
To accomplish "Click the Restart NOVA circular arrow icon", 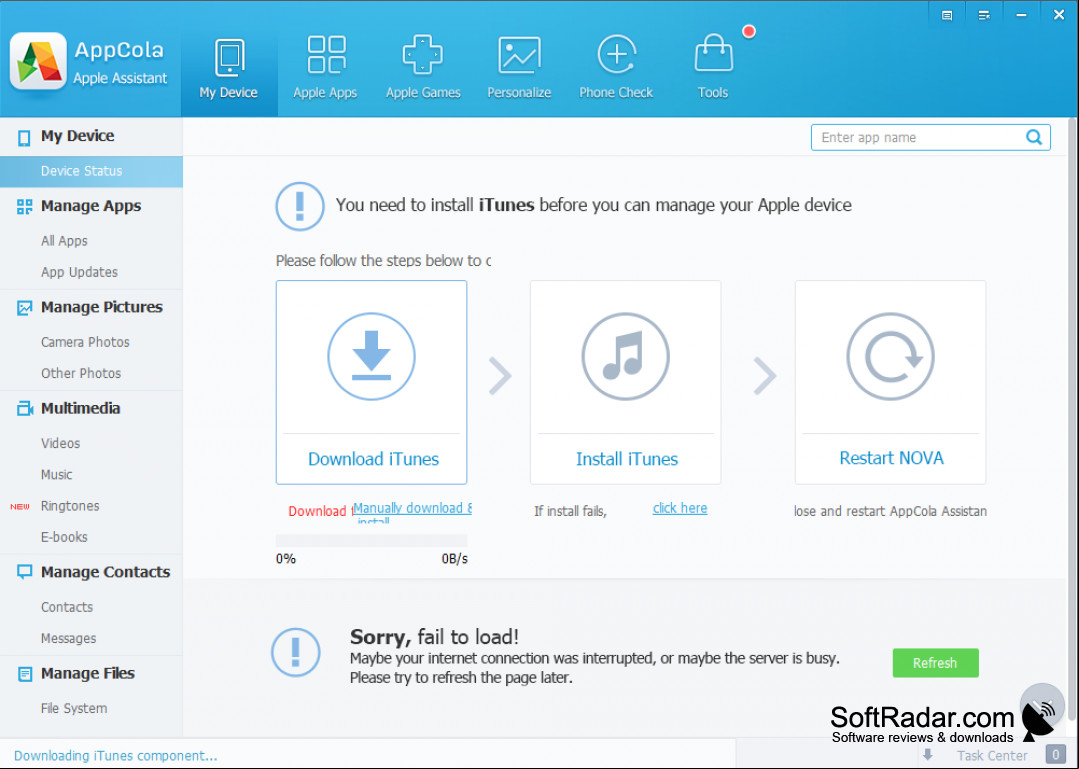I will [890, 356].
